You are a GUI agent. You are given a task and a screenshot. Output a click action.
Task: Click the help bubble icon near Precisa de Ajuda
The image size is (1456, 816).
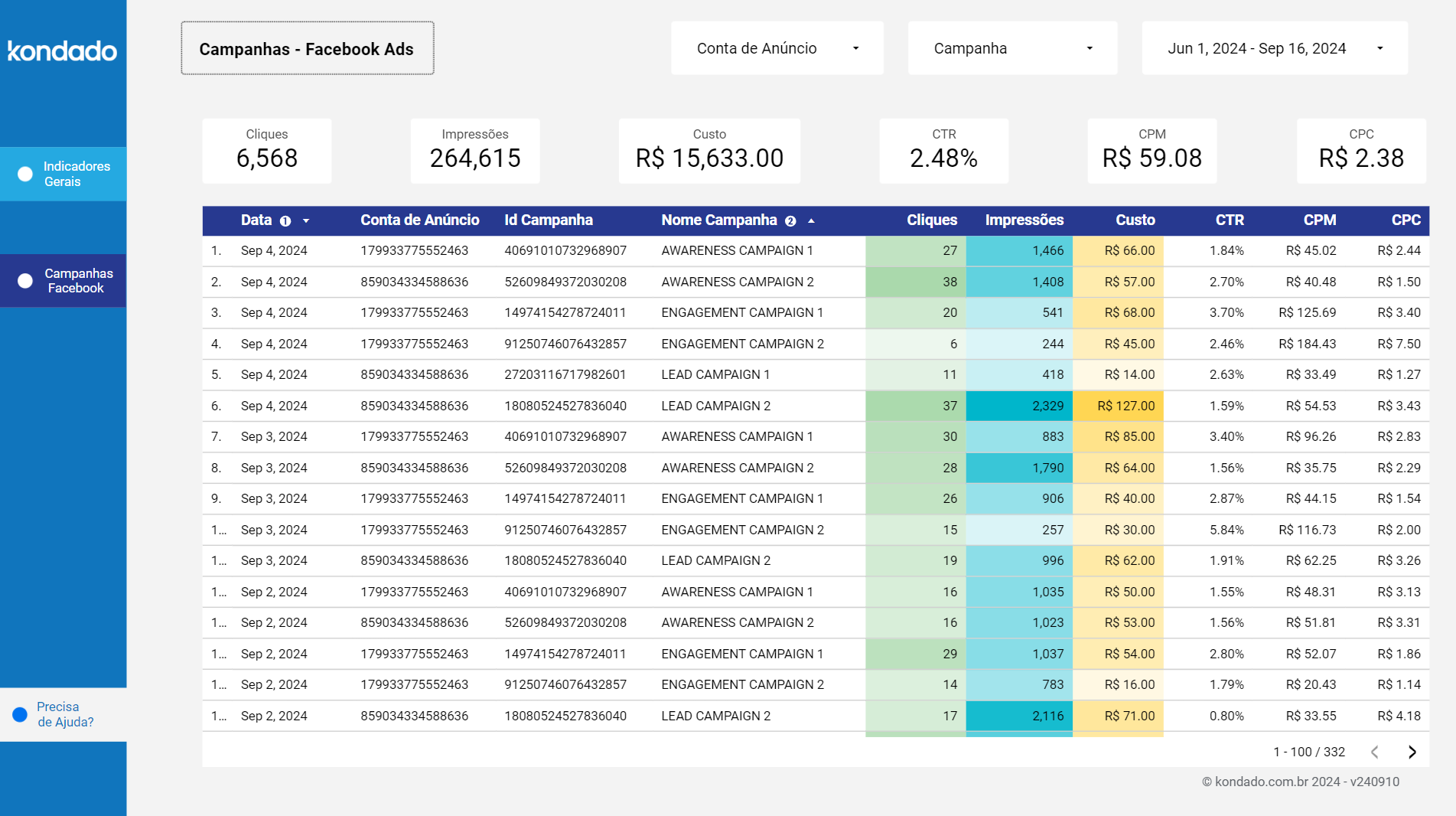point(18,713)
